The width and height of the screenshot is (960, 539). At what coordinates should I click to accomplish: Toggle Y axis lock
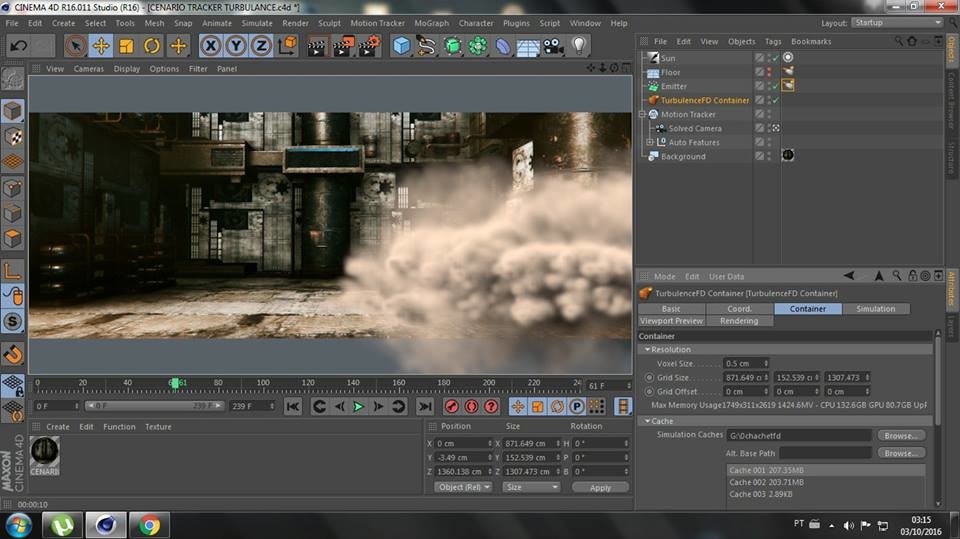(x=236, y=46)
